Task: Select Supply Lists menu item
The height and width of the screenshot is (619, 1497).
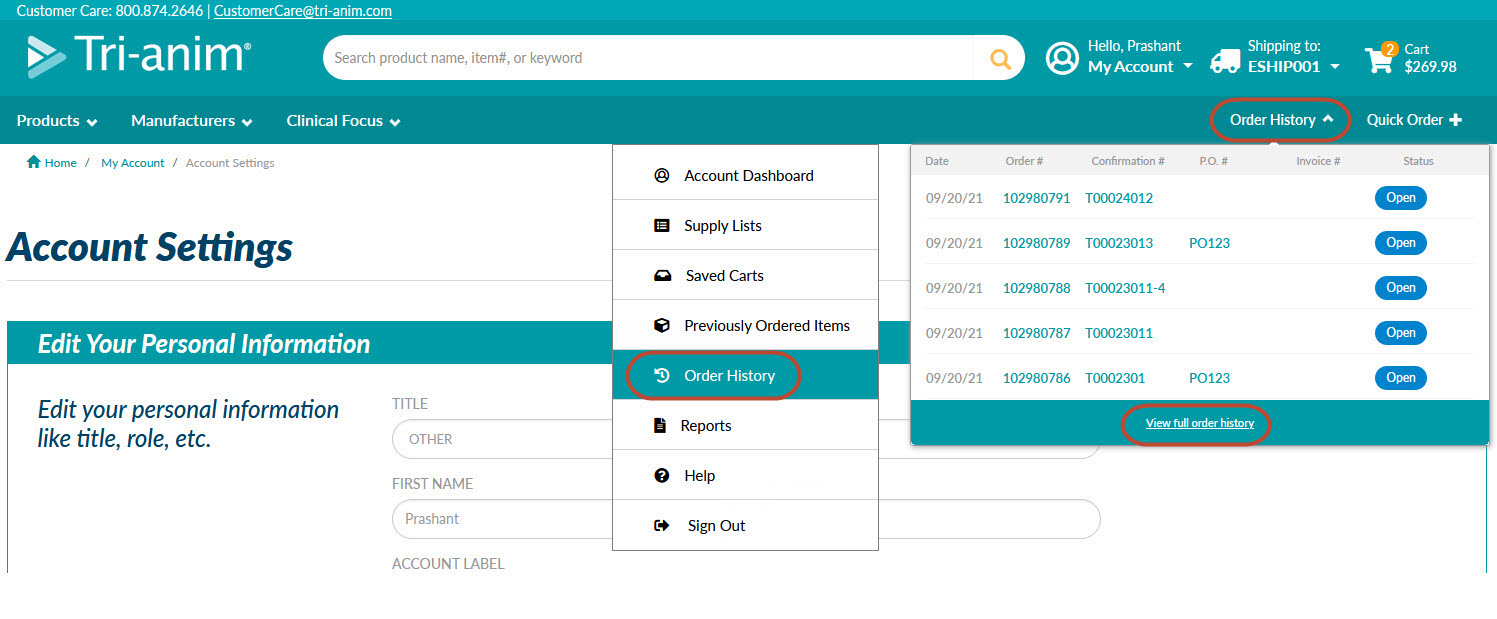Action: pyautogui.click(x=745, y=225)
